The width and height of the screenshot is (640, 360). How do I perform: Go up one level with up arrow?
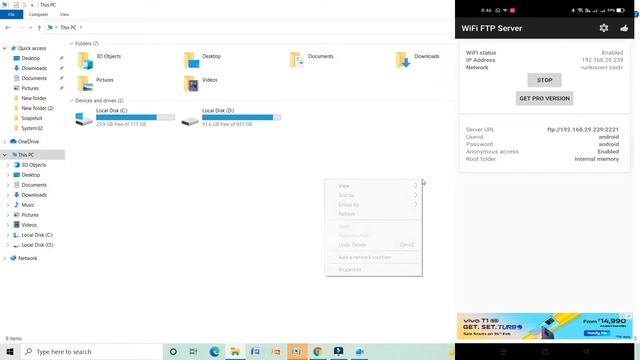click(39, 27)
